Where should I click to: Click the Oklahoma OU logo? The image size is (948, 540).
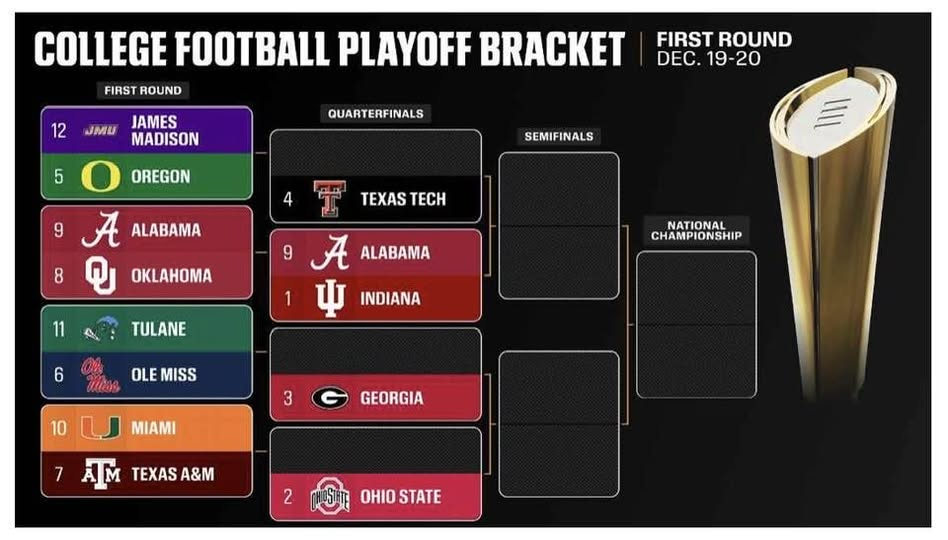(100, 275)
